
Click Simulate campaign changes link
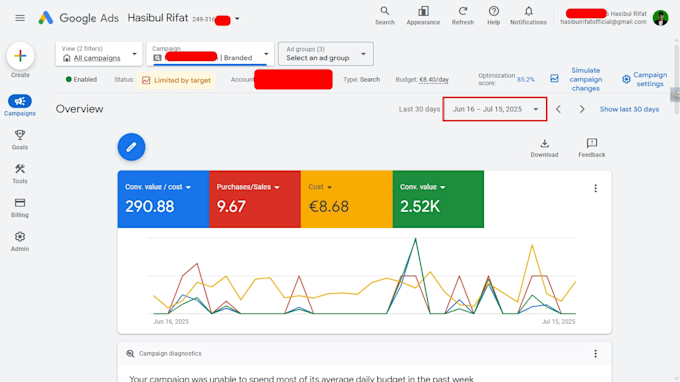(585, 79)
